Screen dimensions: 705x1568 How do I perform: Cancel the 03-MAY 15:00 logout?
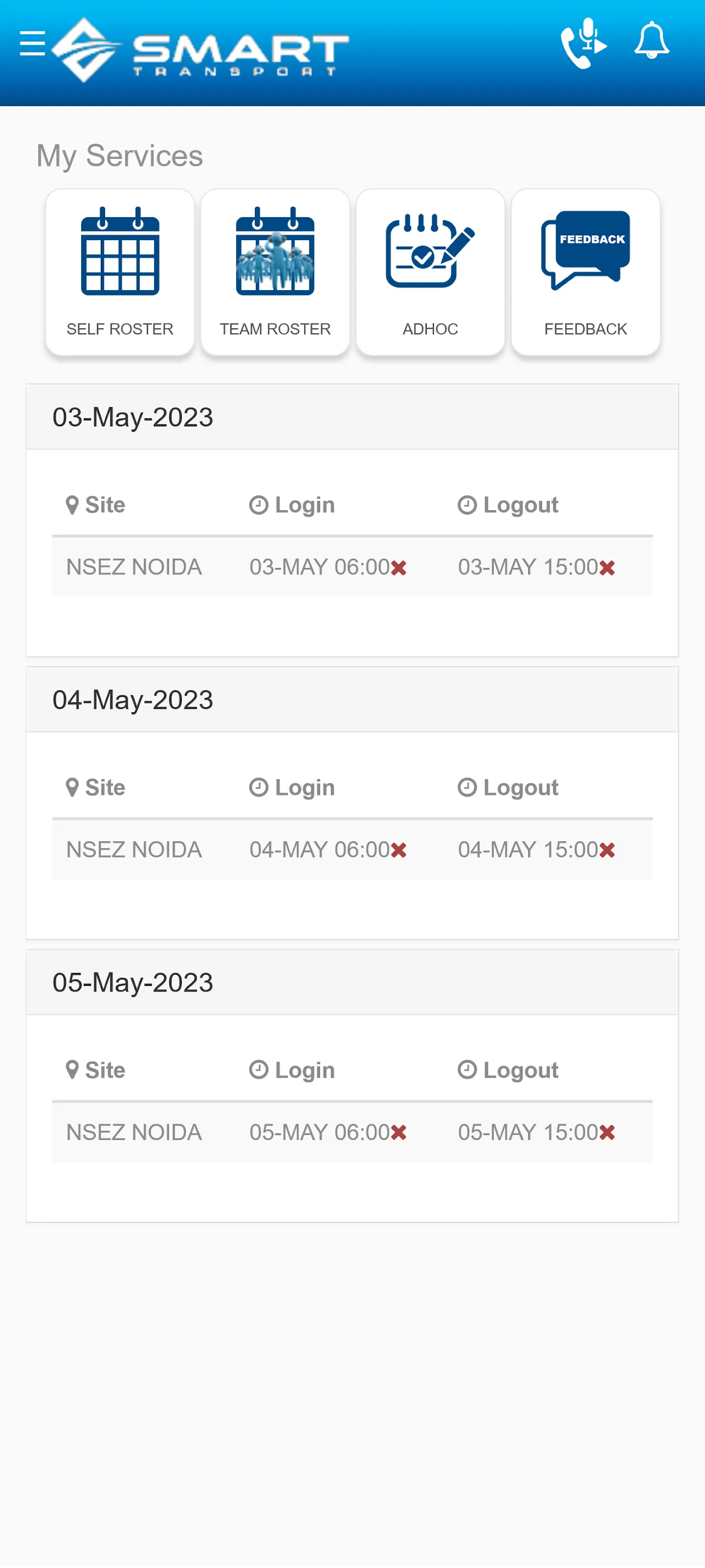tap(607, 568)
